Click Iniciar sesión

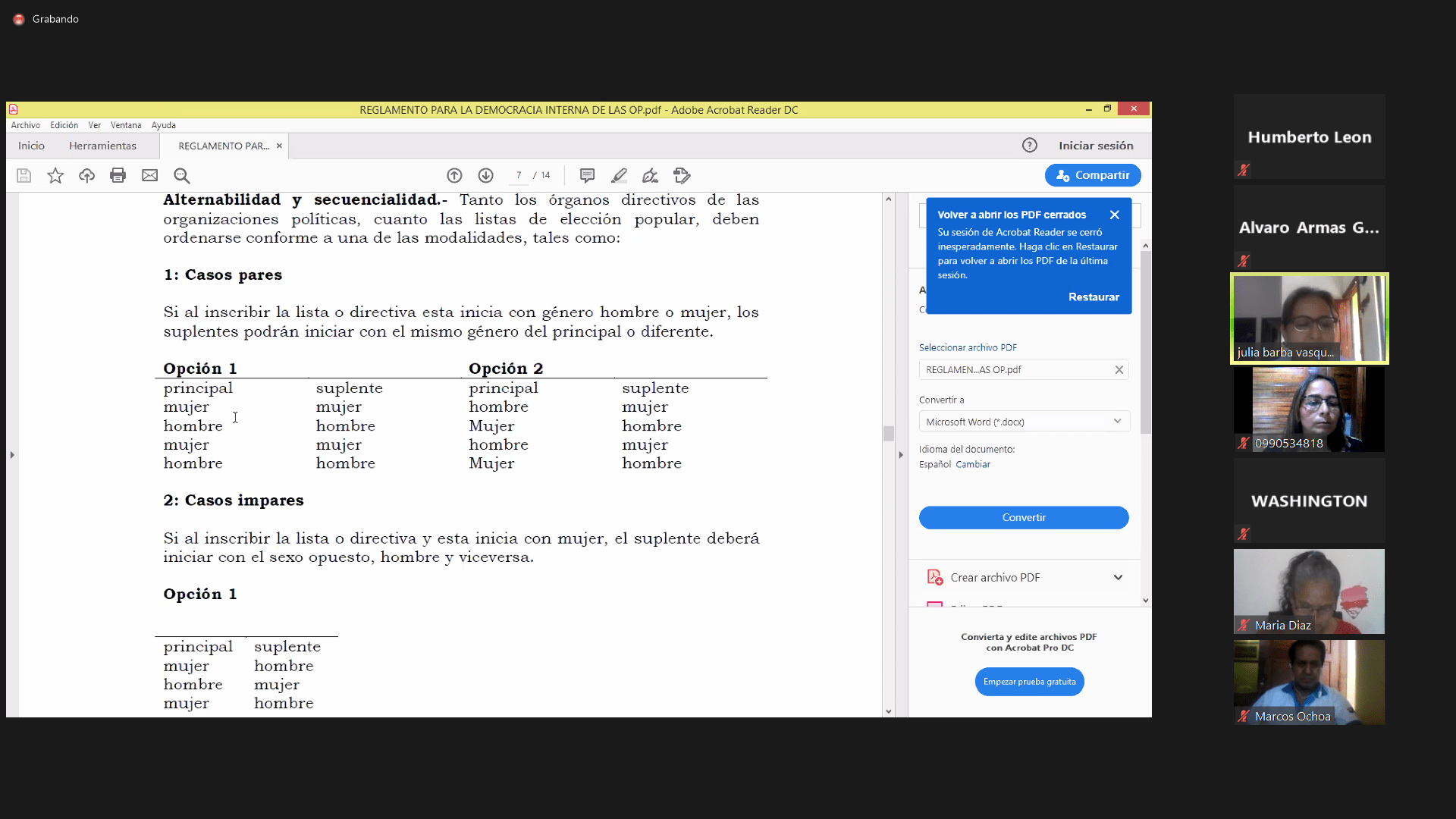coord(1096,146)
